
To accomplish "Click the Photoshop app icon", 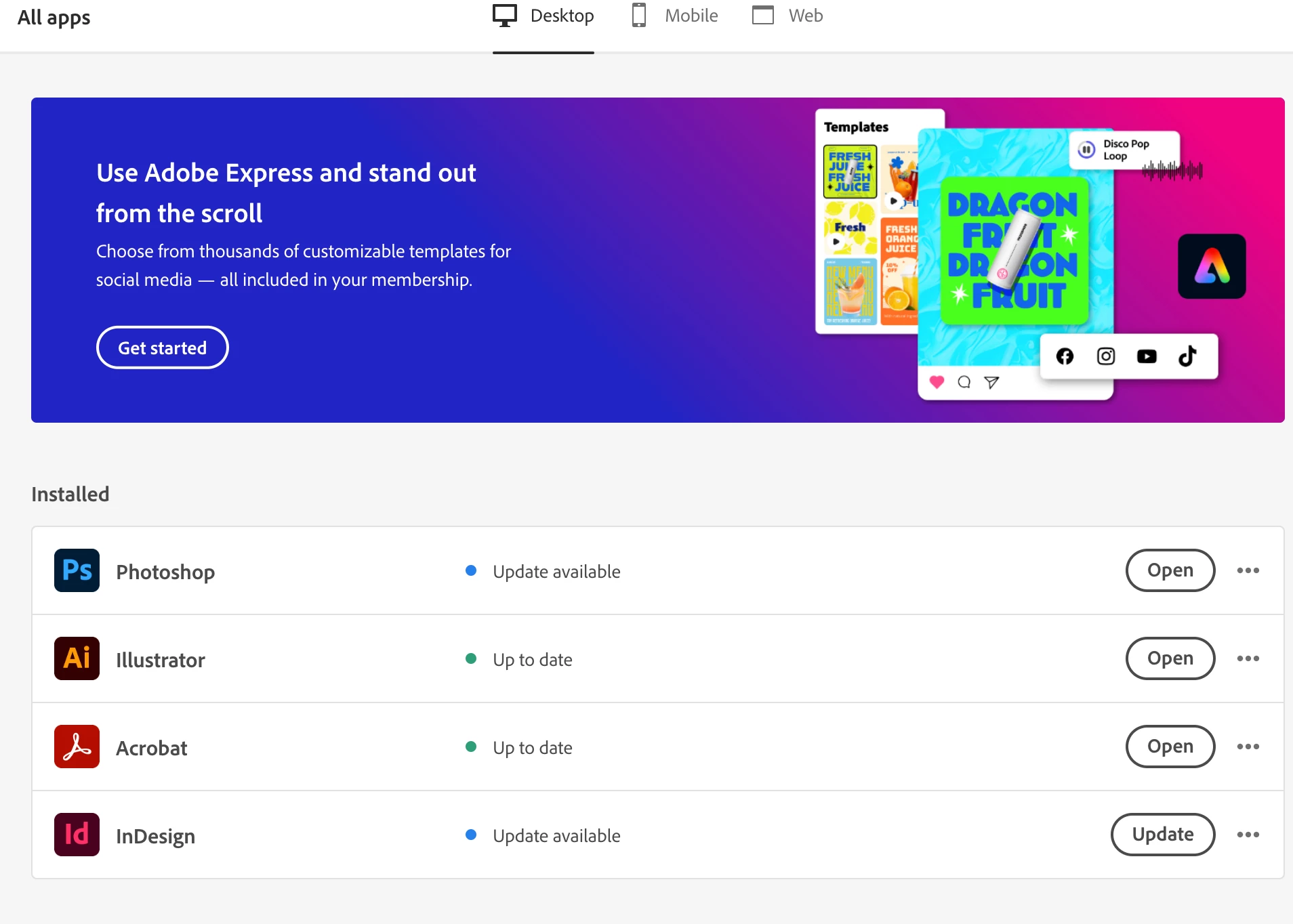I will pyautogui.click(x=77, y=570).
